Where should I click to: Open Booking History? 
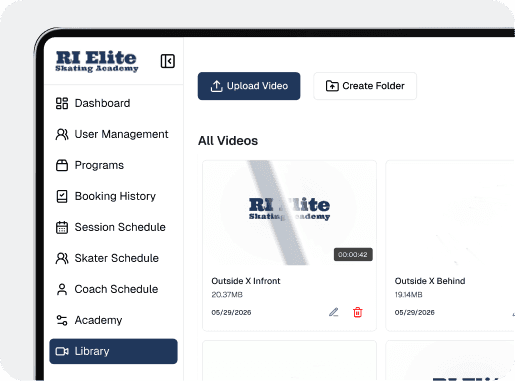pyautogui.click(x=113, y=196)
